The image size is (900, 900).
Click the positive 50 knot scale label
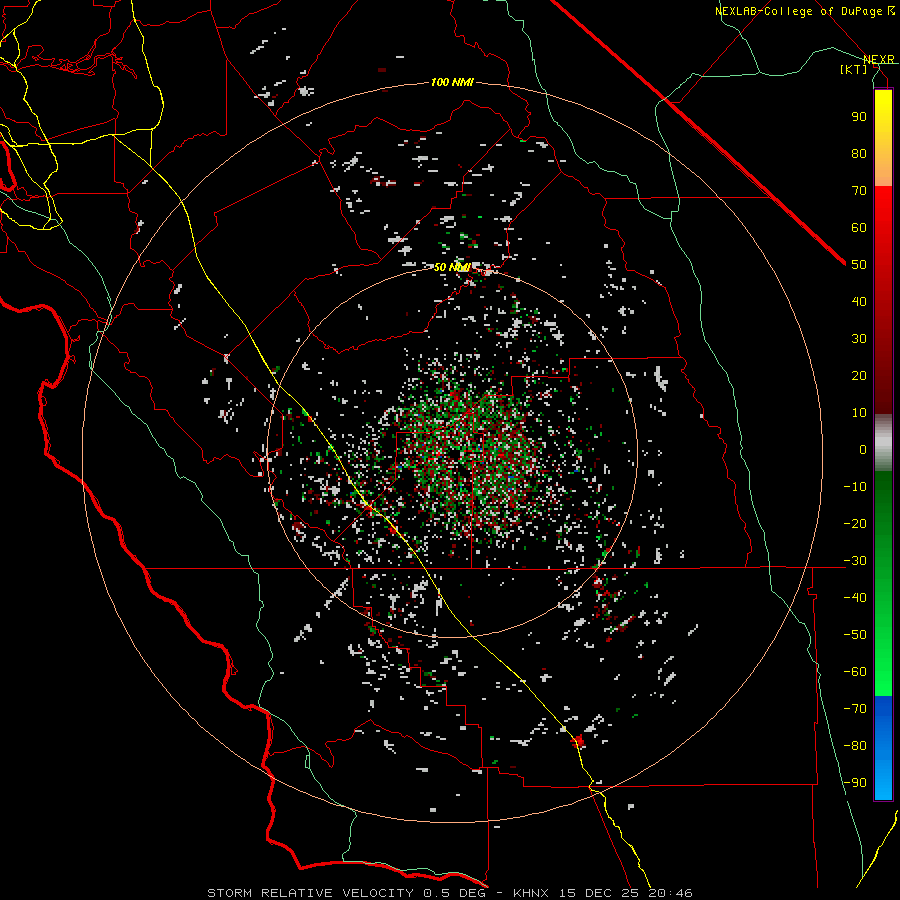coord(859,265)
